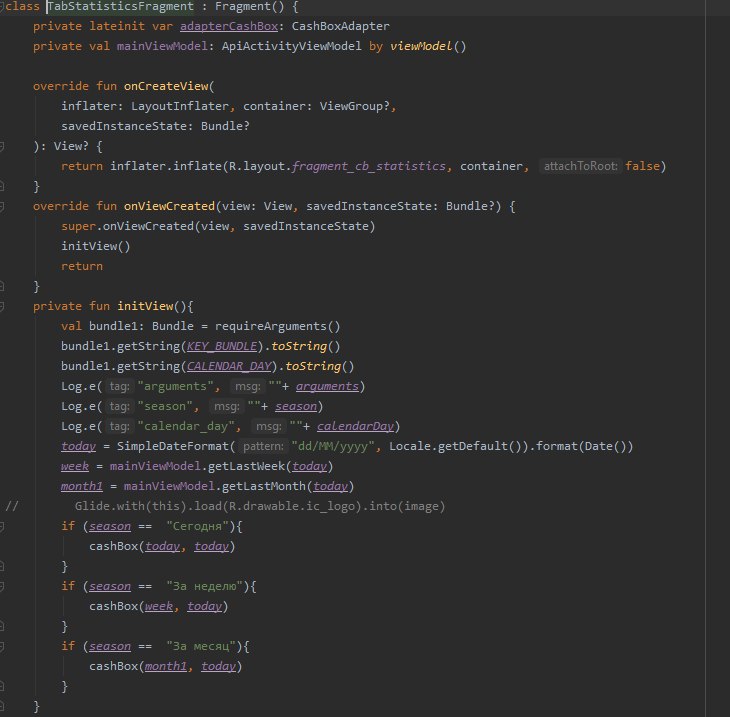
Task: Click the "dd/MM/yyyy" pattern string
Action: (333, 446)
